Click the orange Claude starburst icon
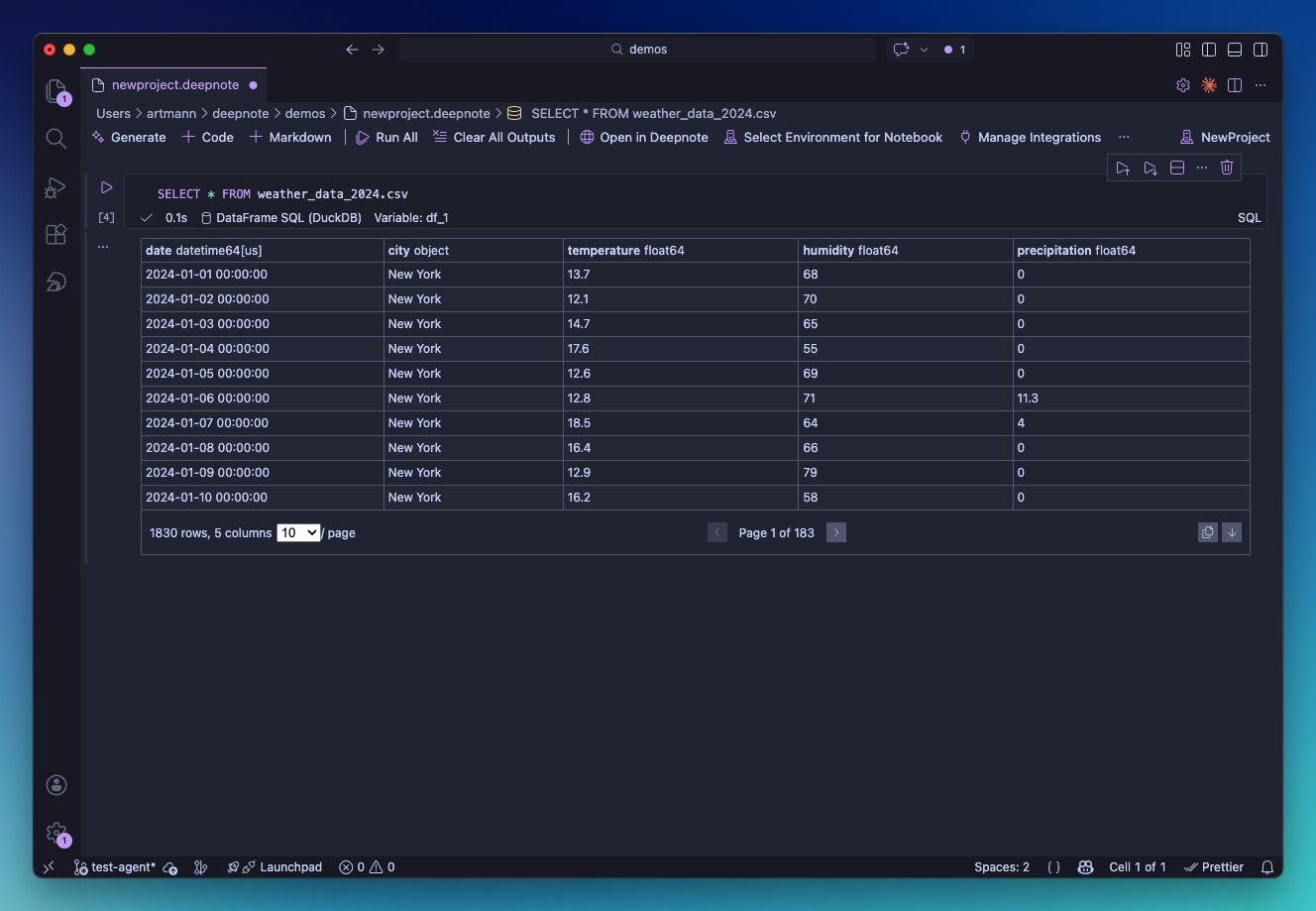This screenshot has width=1316, height=911. 1209,85
